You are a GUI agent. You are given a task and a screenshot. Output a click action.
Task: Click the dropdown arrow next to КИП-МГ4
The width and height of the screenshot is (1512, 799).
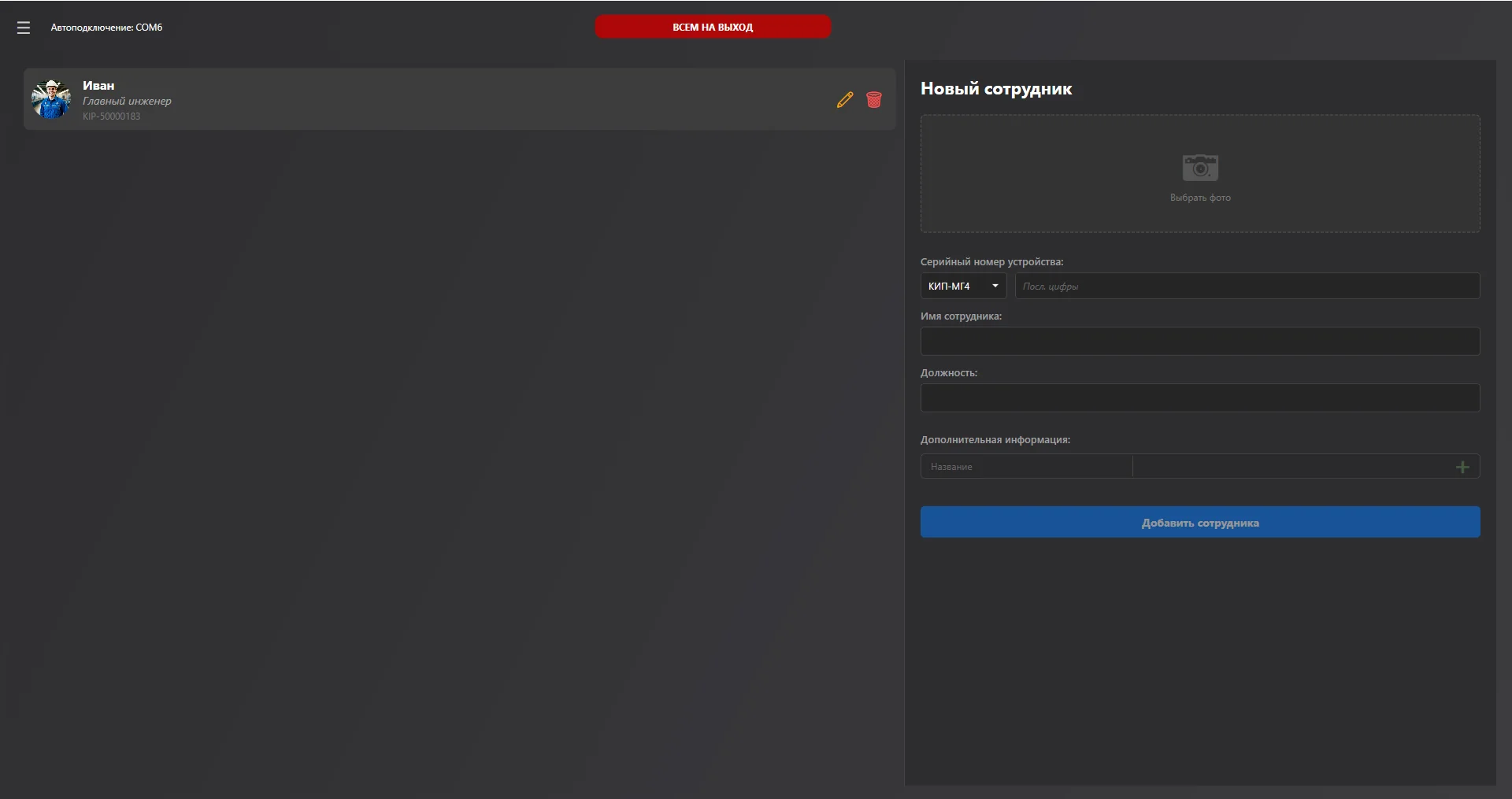pyautogui.click(x=995, y=286)
